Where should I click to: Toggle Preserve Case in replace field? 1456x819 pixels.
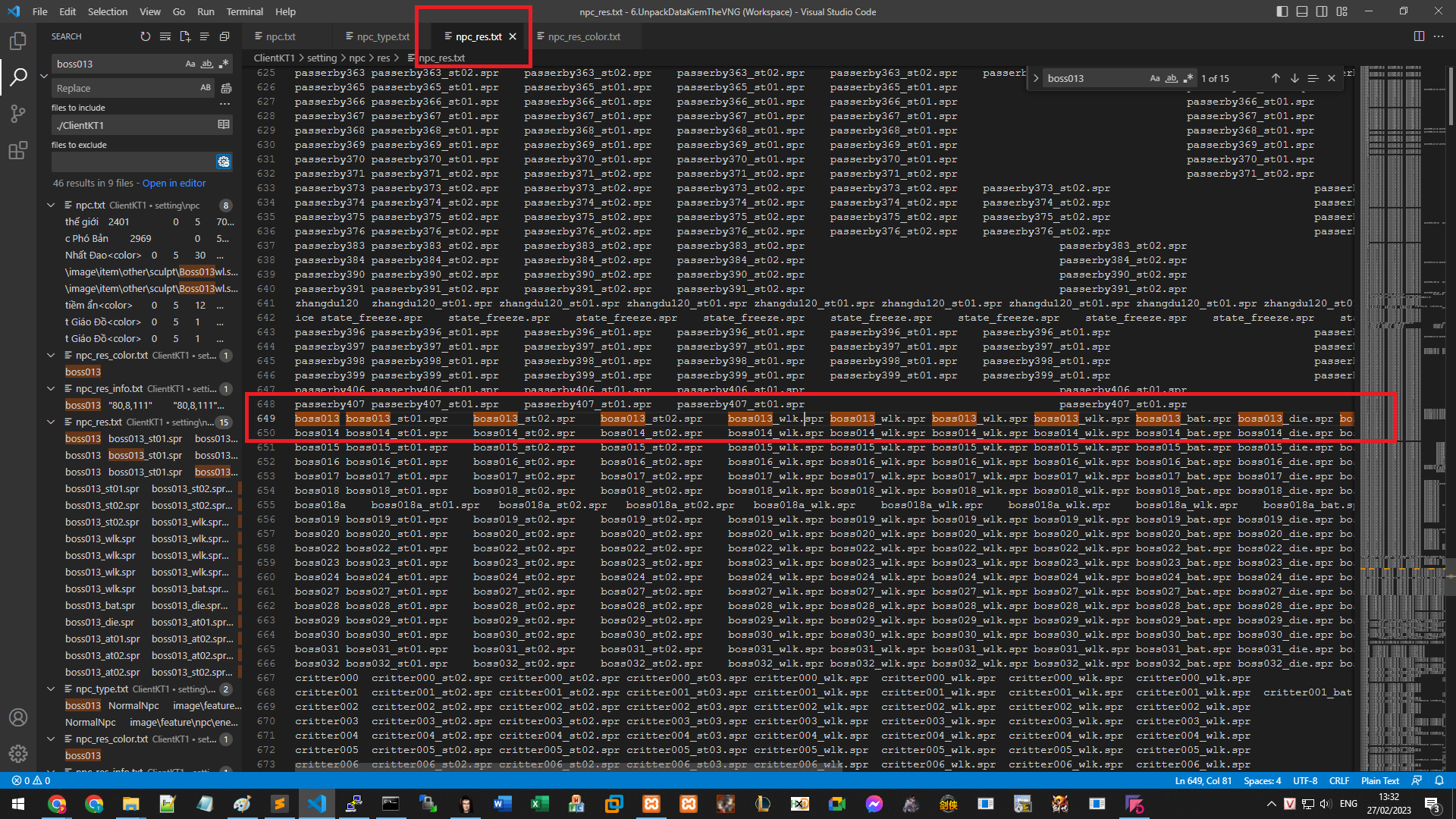point(206,89)
